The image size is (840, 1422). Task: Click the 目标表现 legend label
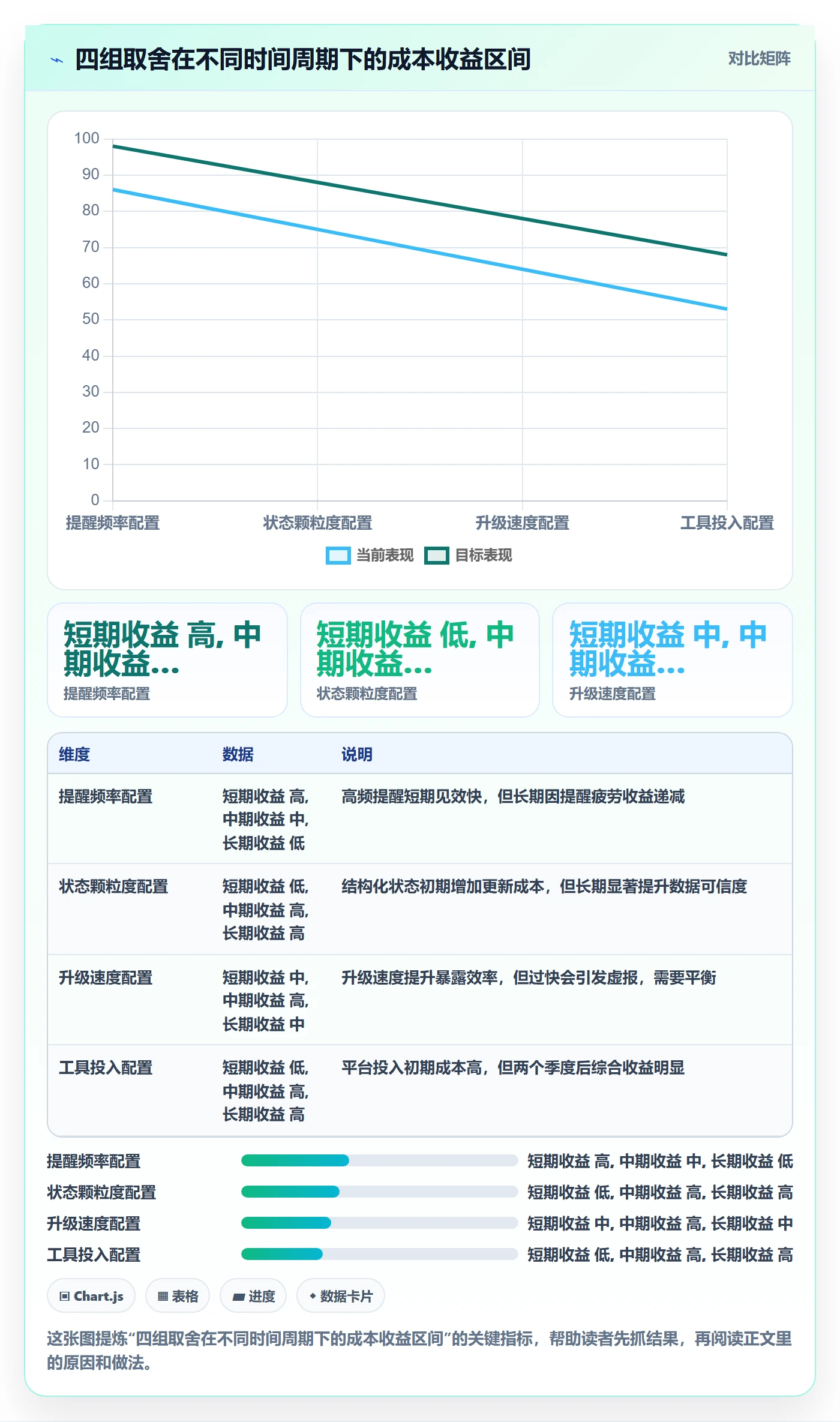pyautogui.click(x=483, y=556)
